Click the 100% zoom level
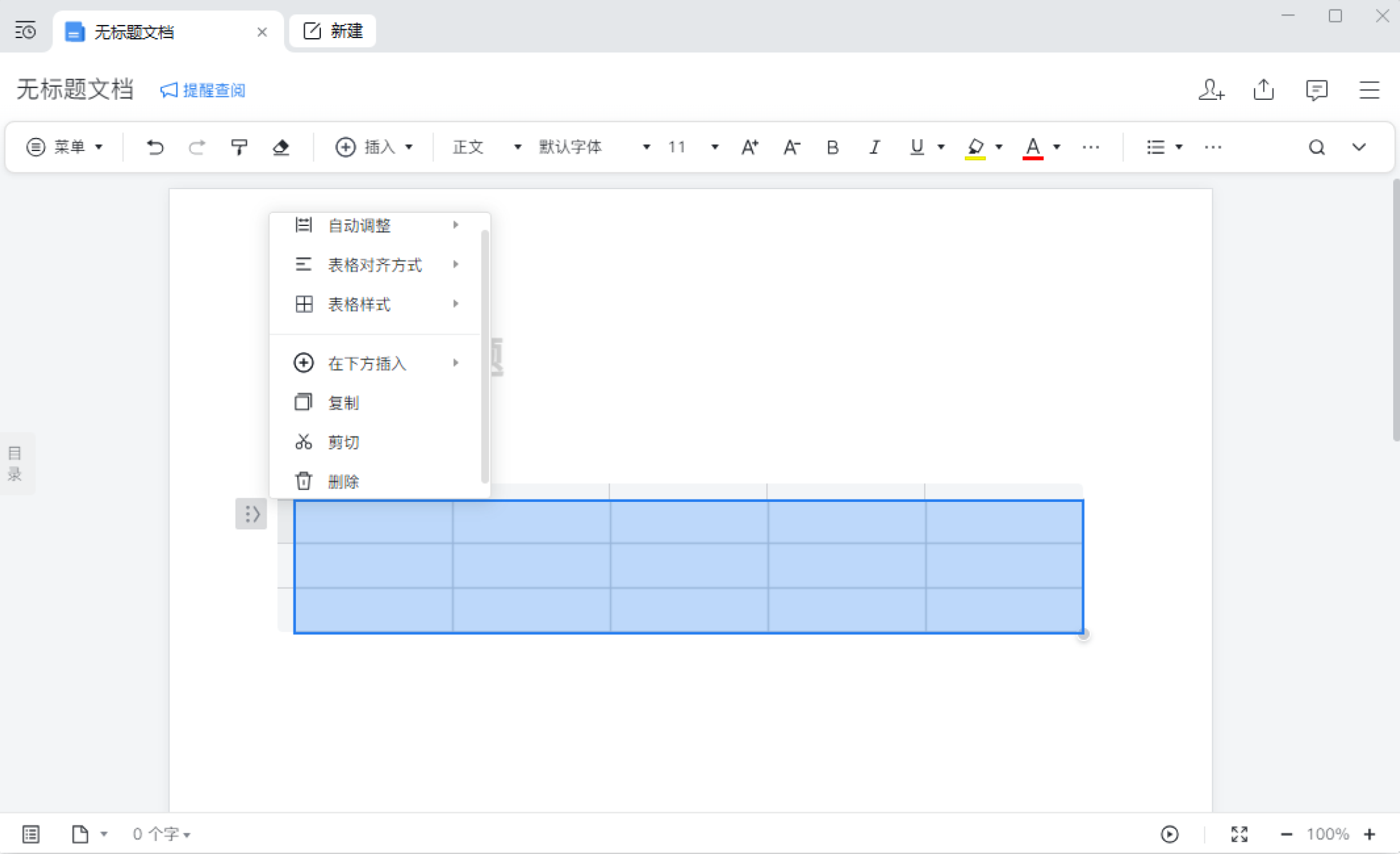1400x854 pixels. coord(1328,834)
